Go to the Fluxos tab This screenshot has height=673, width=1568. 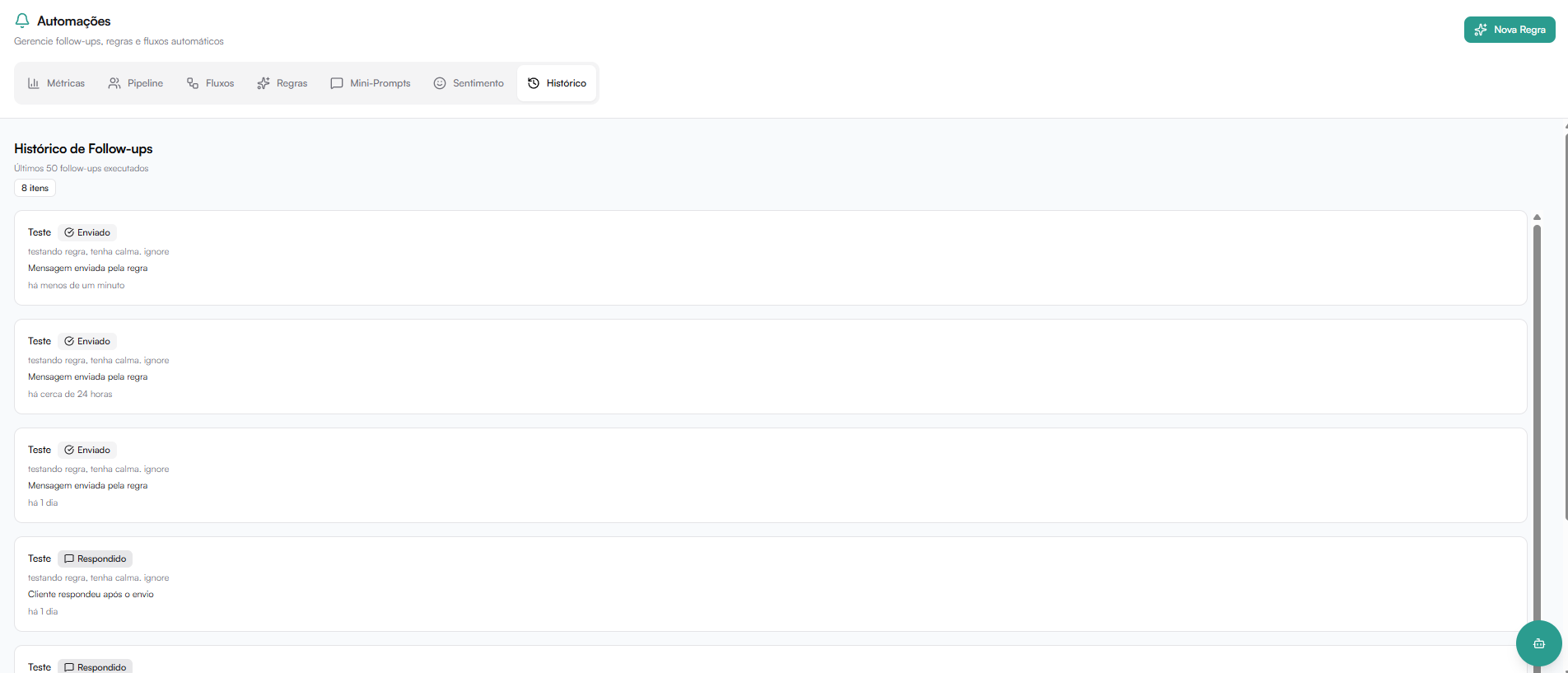click(210, 83)
